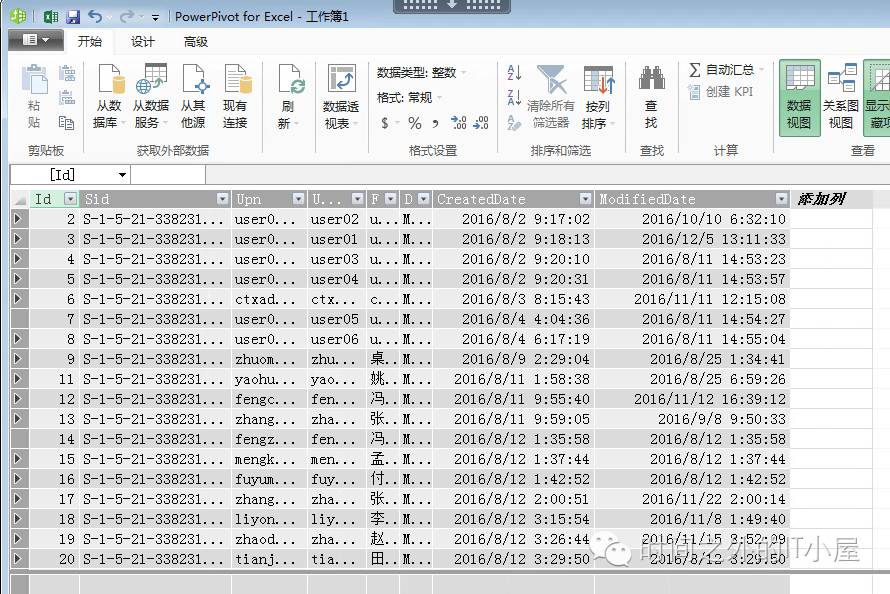The height and width of the screenshot is (594, 890).
Task: Click cell 2016/8/3 8:15:43
Action: [x=513, y=299]
